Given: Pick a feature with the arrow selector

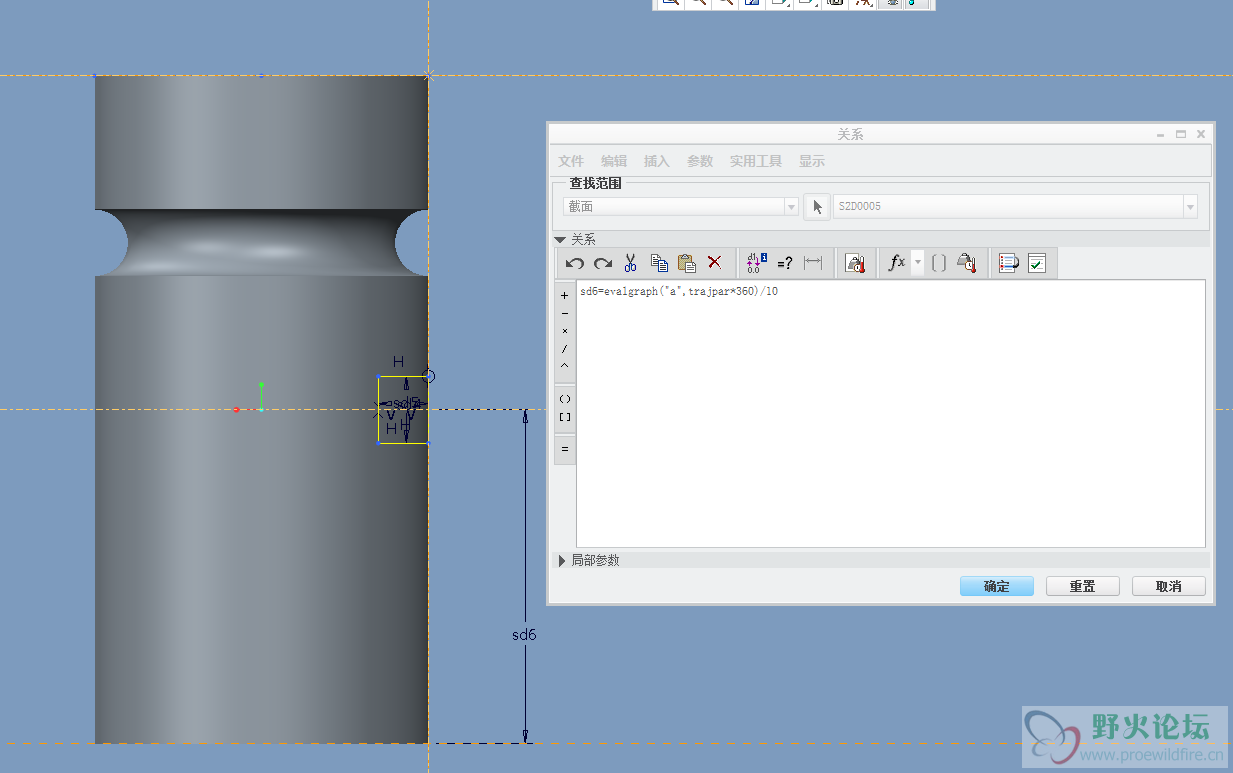Looking at the screenshot, I should click(x=817, y=207).
